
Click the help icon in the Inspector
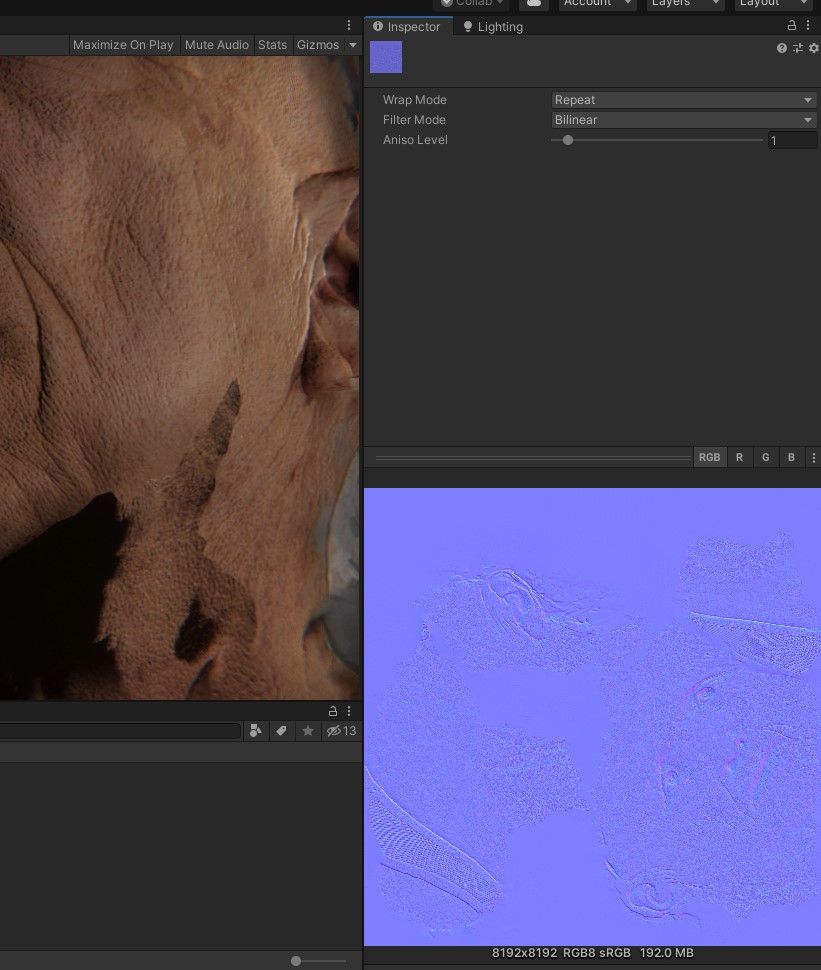click(781, 47)
